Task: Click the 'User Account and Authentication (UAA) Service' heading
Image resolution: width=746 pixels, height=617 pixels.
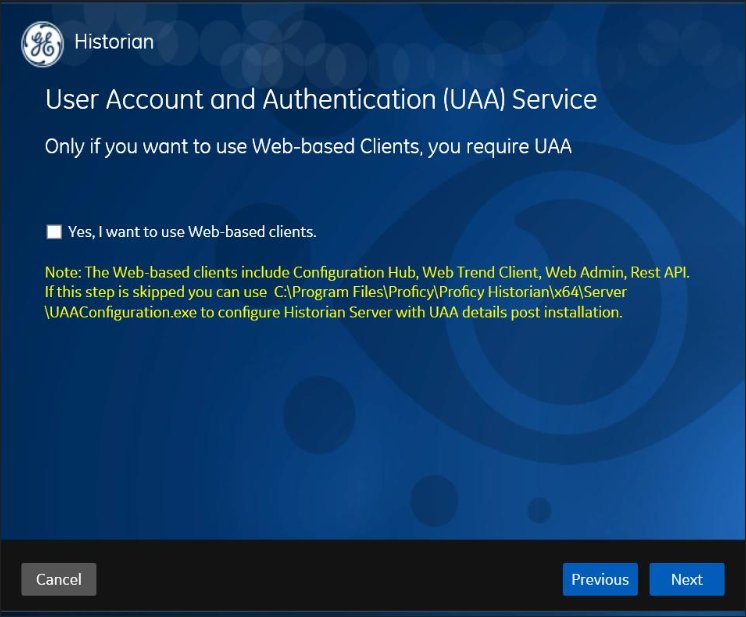Action: (321, 99)
